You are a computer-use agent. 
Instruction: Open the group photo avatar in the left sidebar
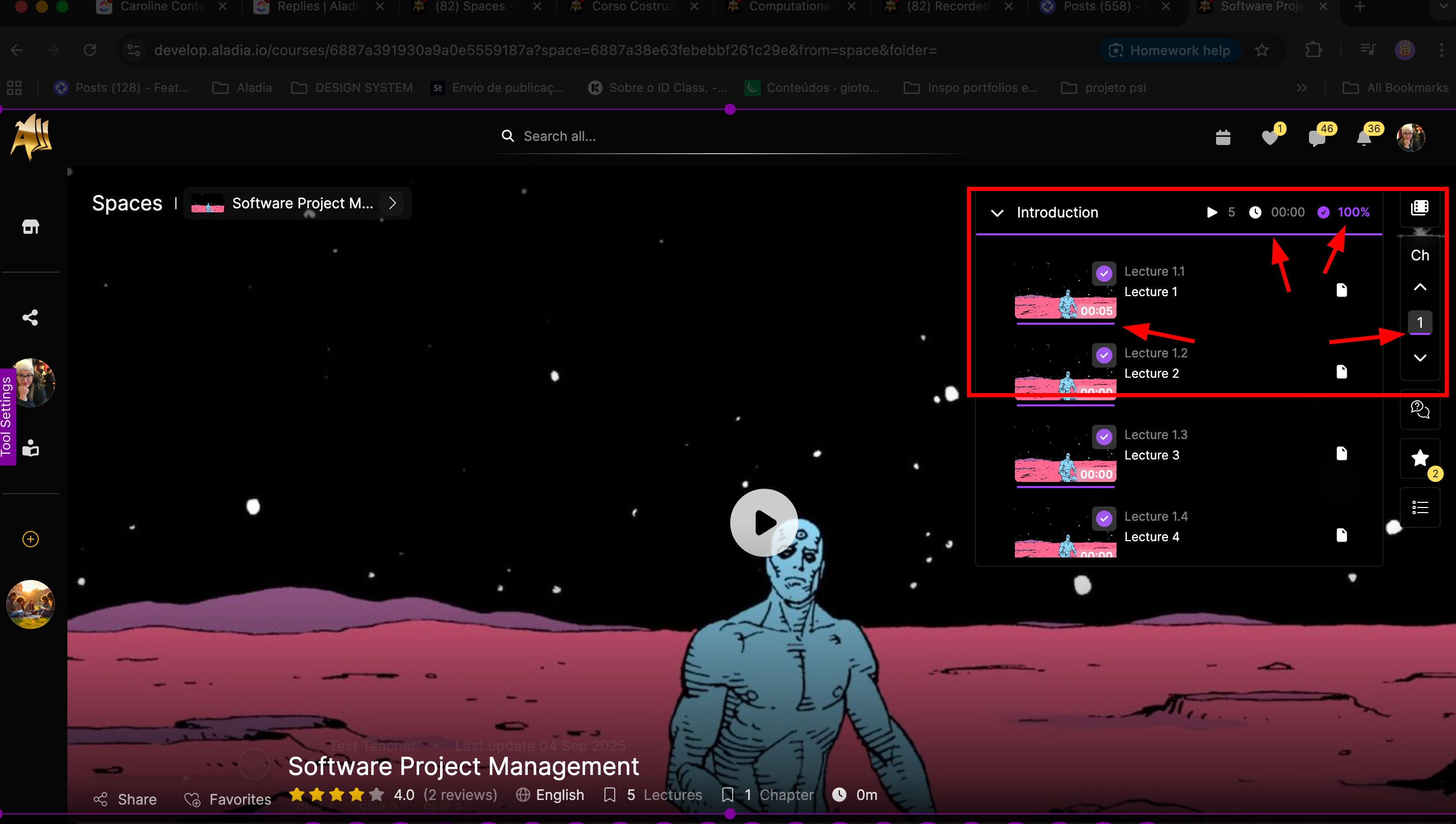pos(31,604)
